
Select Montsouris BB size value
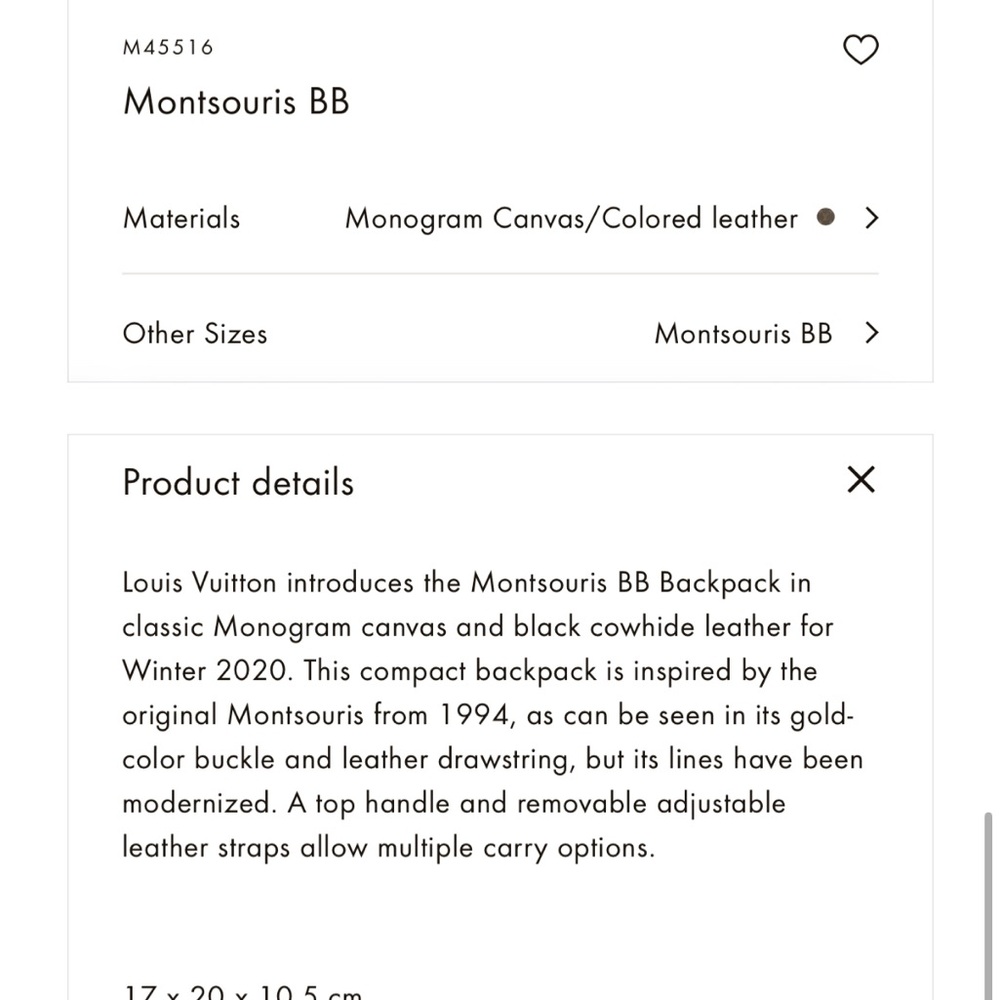coord(743,333)
